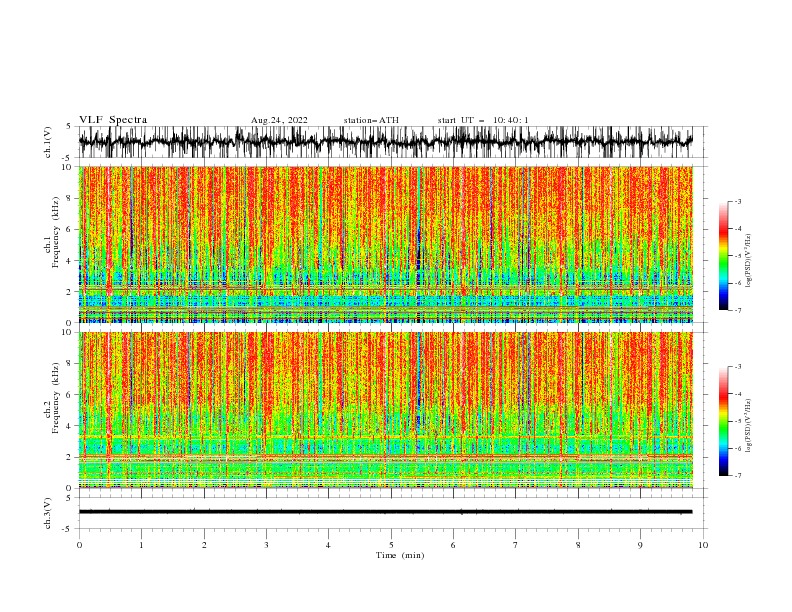Click the upper PSD color scale bar
792x612 pixels.
723,256
